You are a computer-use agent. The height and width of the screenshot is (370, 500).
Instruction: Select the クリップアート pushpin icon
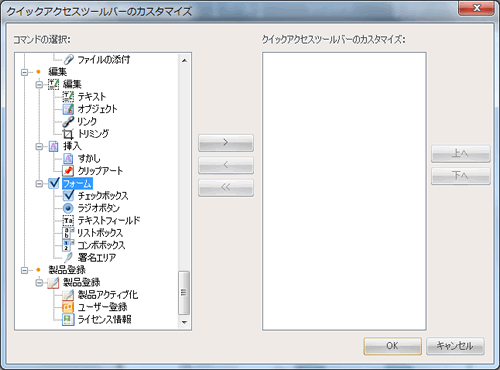click(68, 171)
